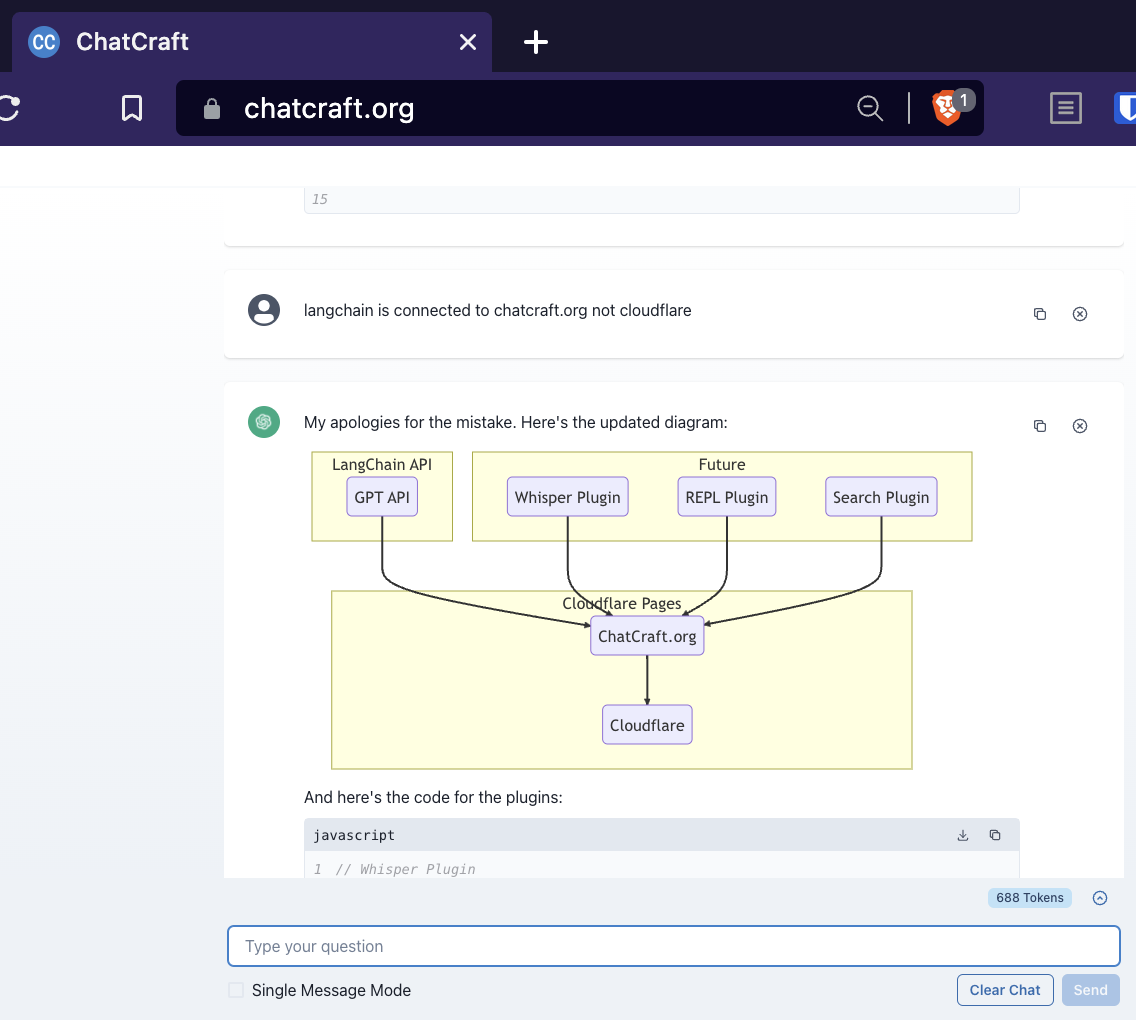Click the Clear Chat button
This screenshot has width=1136, height=1020.
1005,990
